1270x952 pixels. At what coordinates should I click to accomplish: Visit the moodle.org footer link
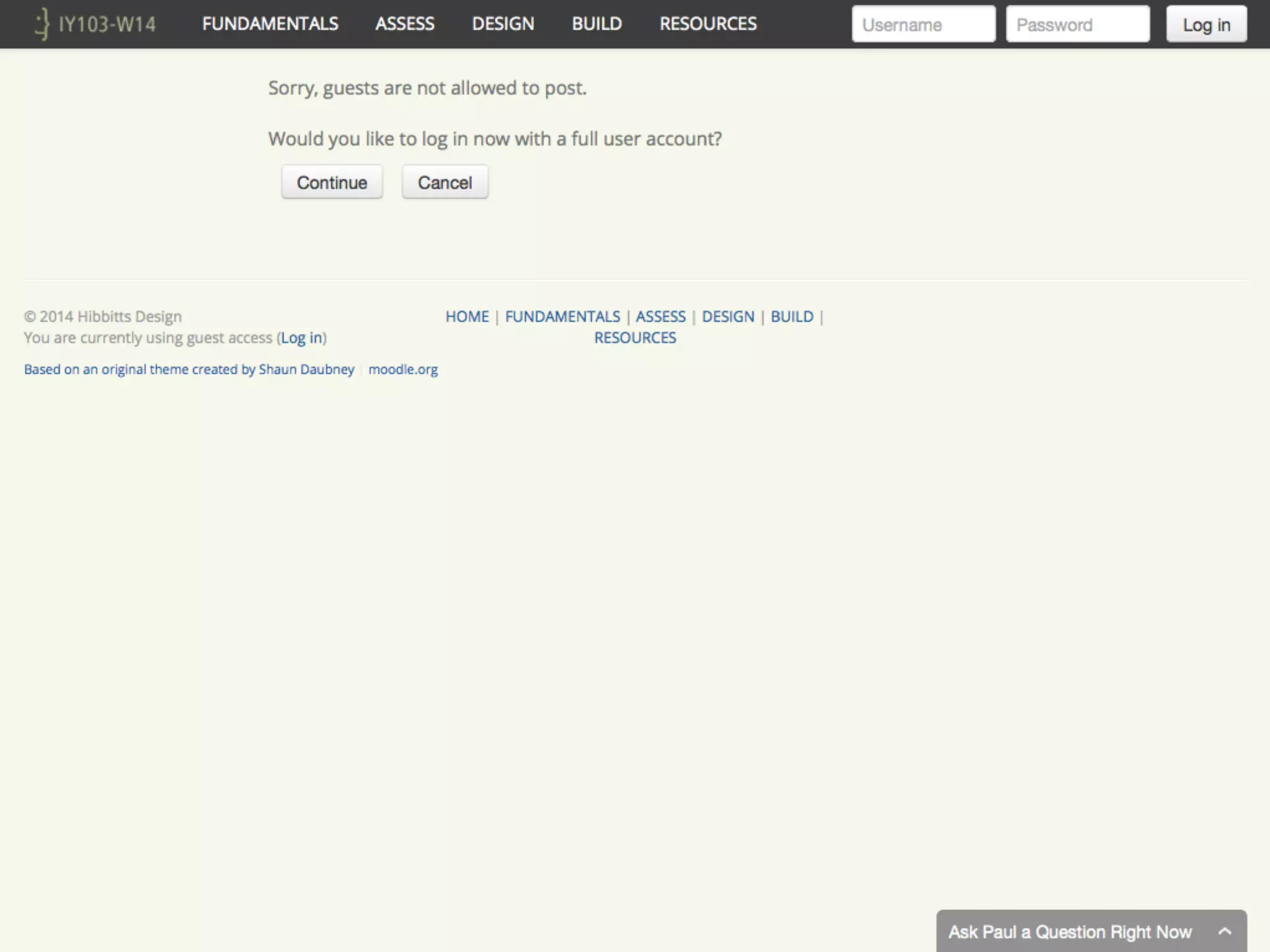click(x=403, y=369)
